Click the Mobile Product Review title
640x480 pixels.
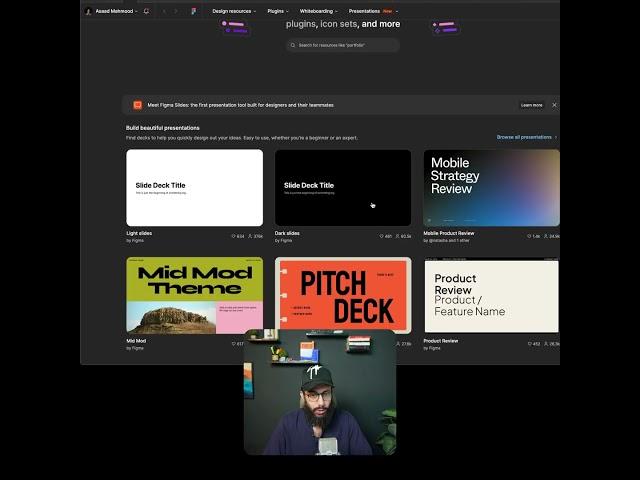(x=449, y=233)
